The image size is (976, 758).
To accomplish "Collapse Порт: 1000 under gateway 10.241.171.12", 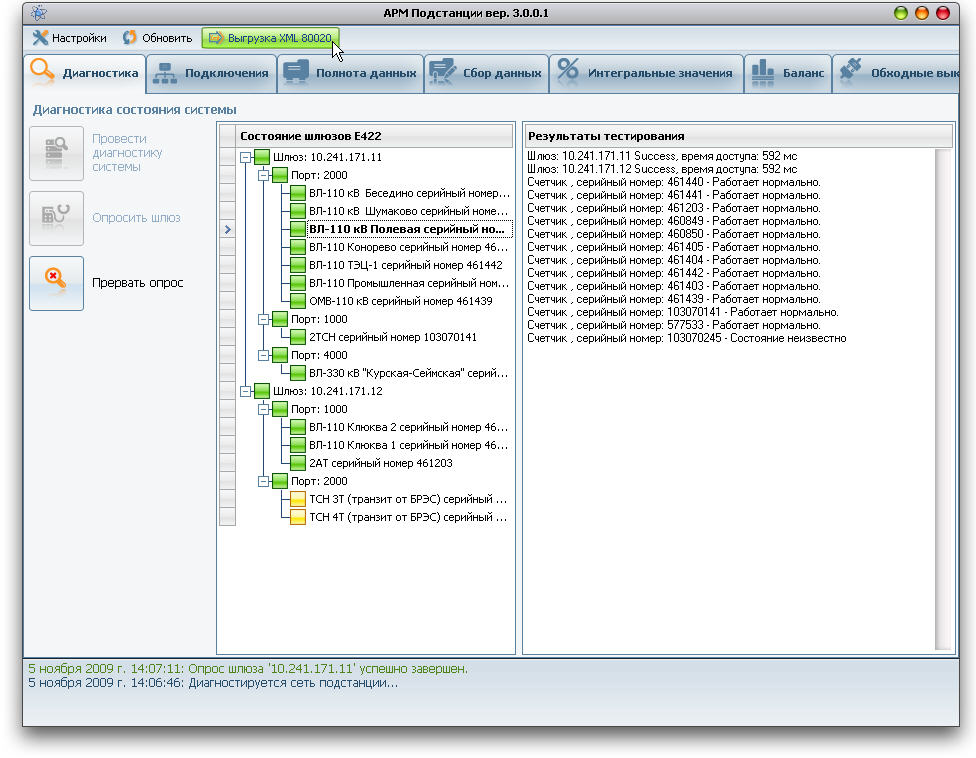I will click(x=264, y=409).
